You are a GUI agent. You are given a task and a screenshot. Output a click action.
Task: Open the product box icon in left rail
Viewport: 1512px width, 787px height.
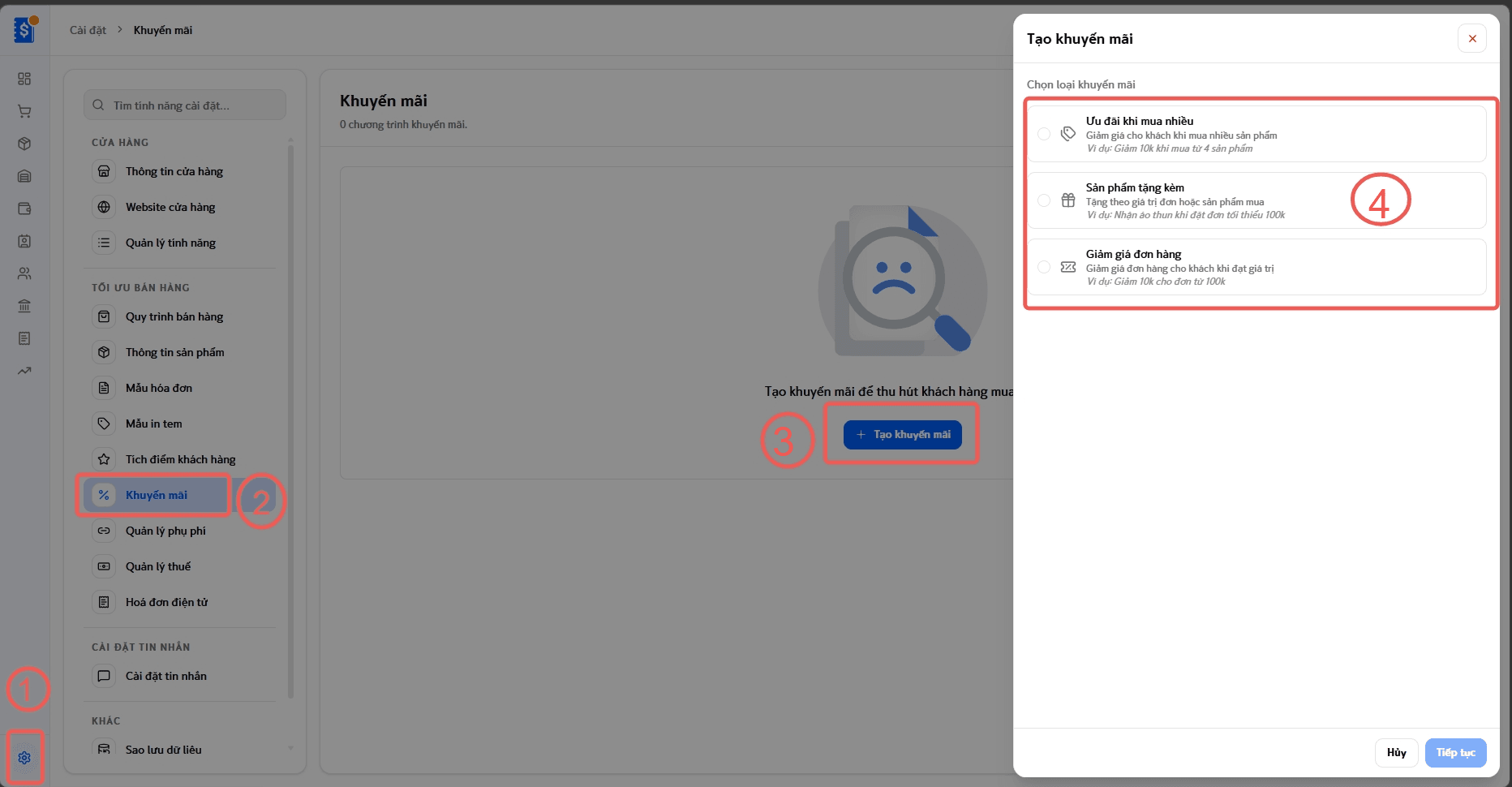point(24,144)
